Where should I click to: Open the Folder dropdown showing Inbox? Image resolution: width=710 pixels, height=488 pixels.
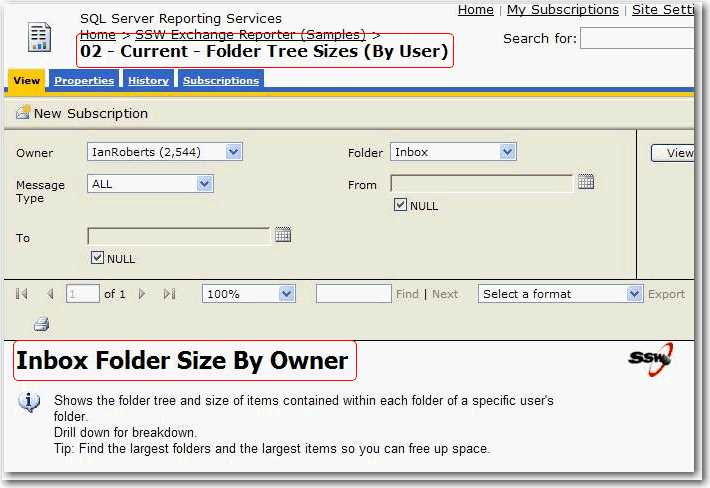[507, 152]
